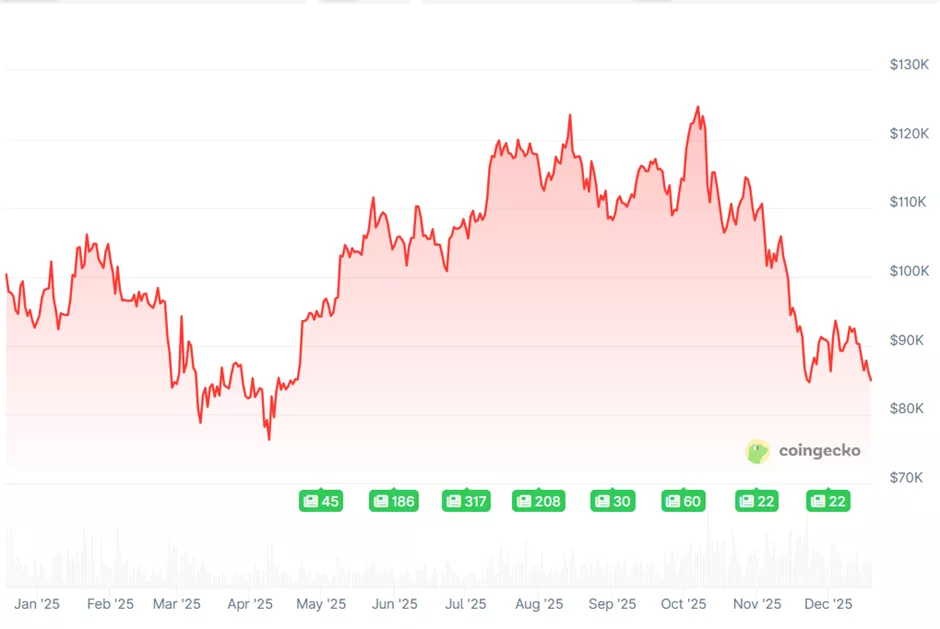Click the 22 news badge above Nov '25
Image resolution: width=940 pixels, height=629 pixels.
[757, 501]
